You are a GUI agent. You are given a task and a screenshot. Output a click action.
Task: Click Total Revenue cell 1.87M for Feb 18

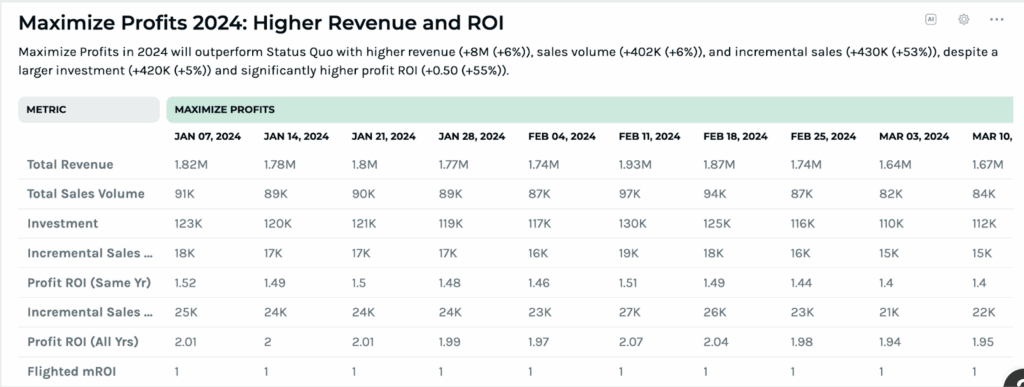[x=720, y=165]
